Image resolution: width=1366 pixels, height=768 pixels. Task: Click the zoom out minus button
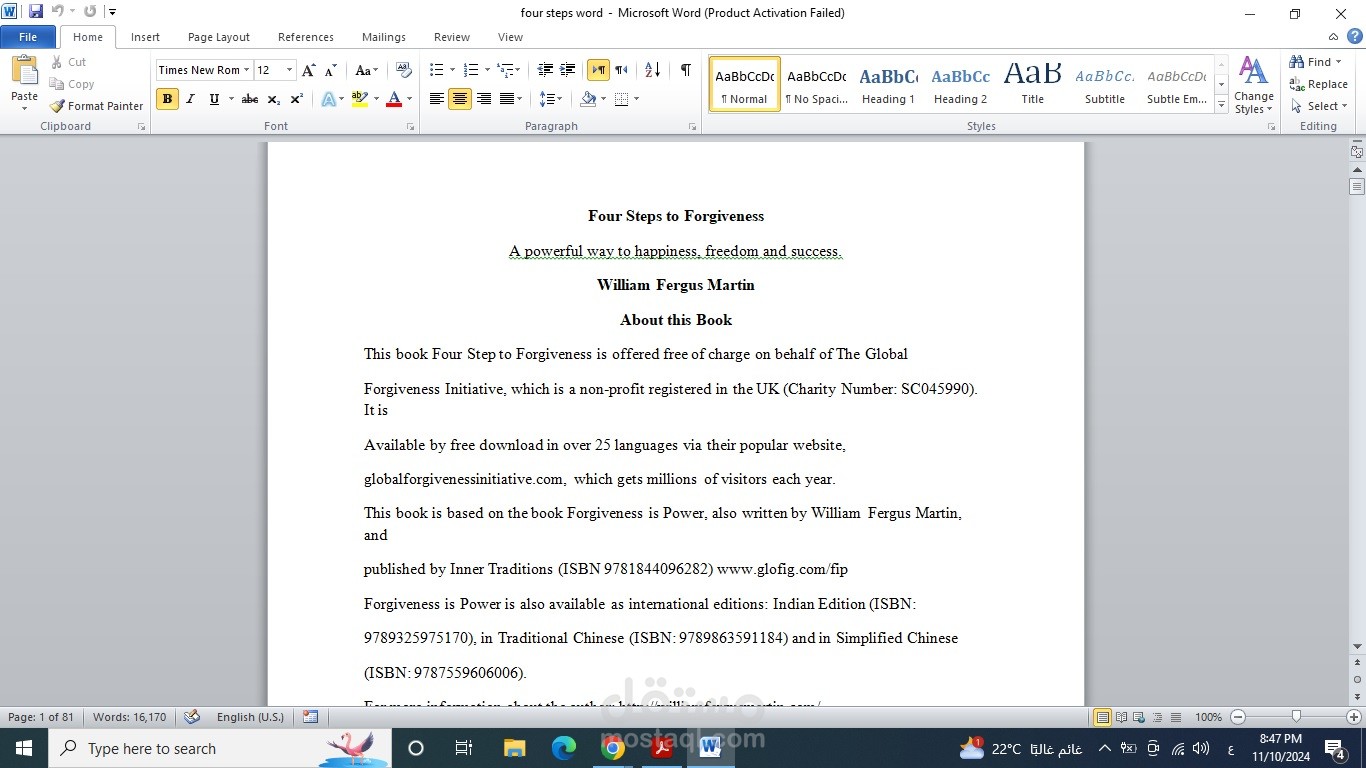[x=1238, y=717]
